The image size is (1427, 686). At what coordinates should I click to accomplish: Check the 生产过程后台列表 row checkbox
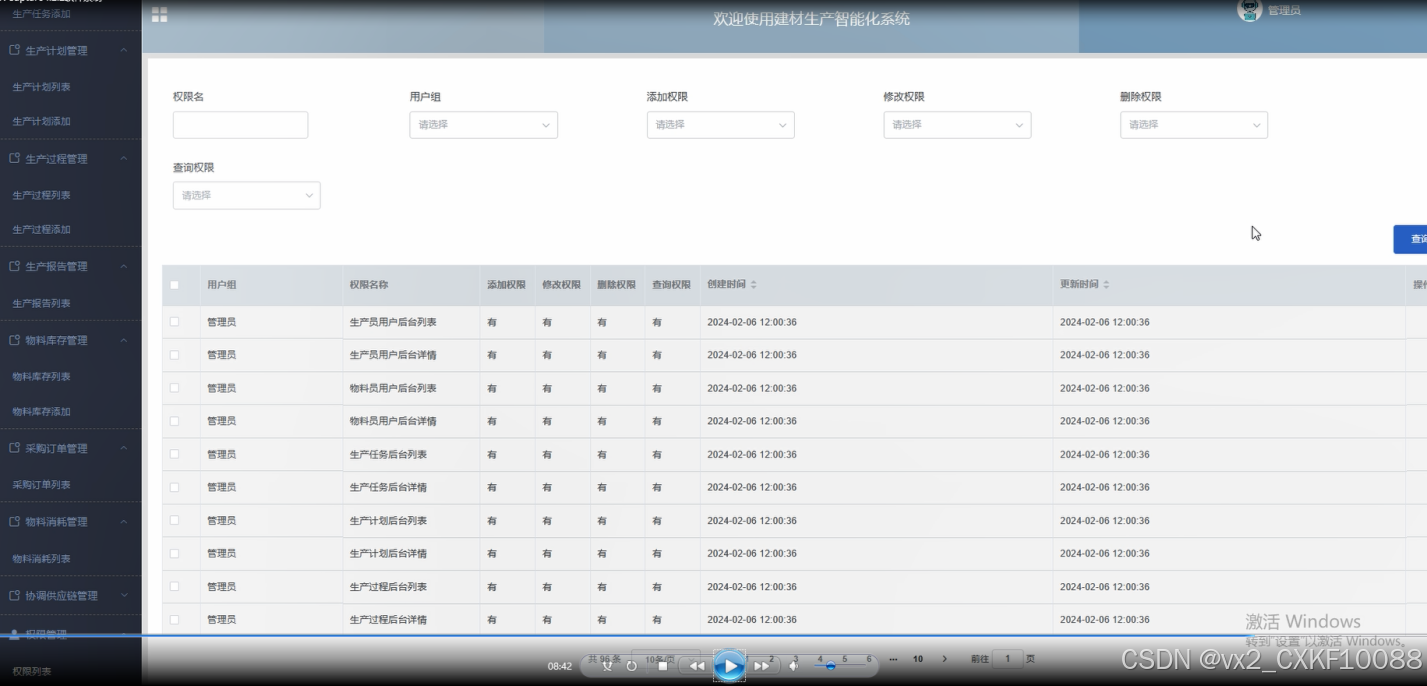coord(174,586)
